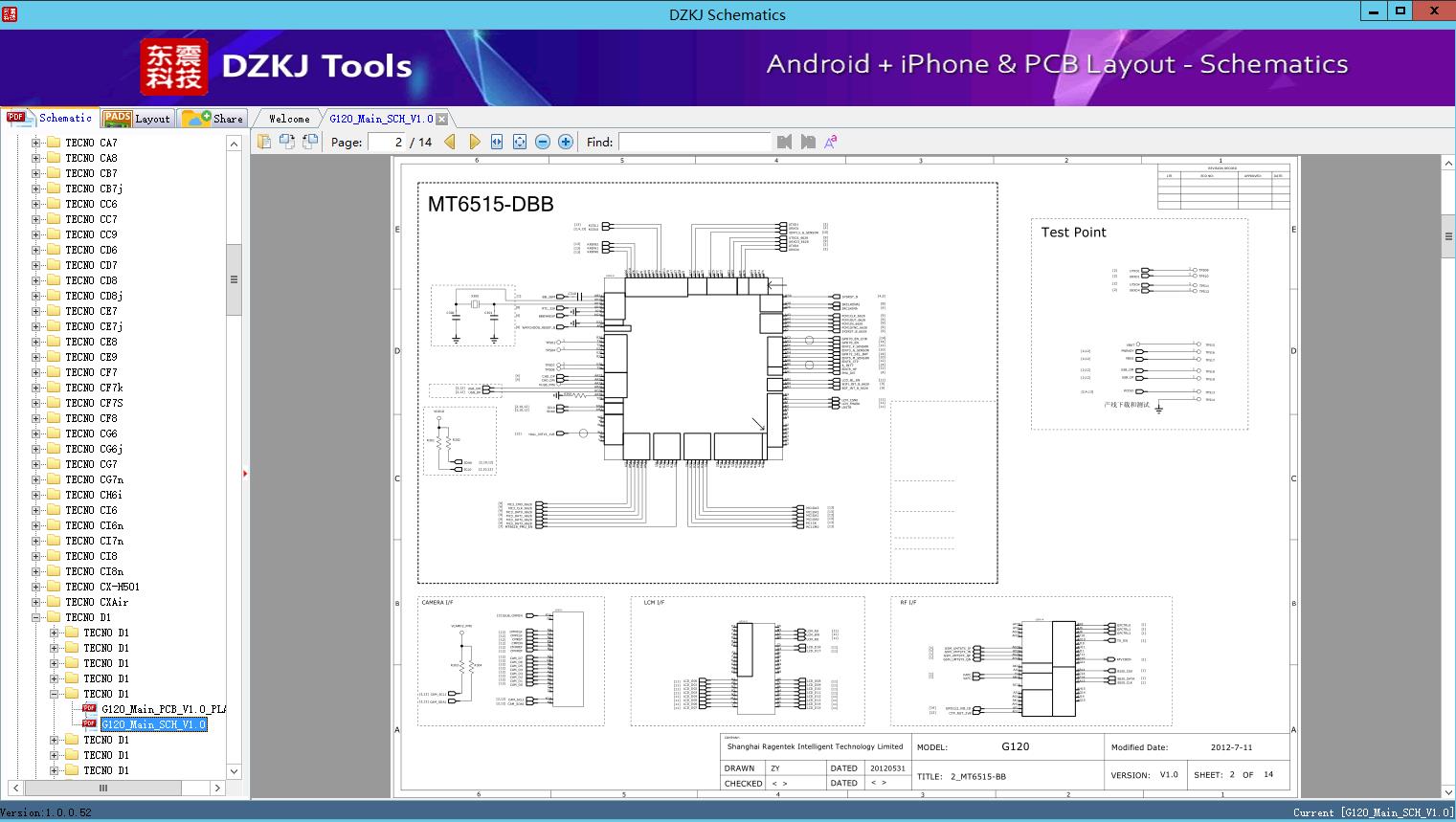Click the tree horizontal scrollbar thumb

point(103,789)
